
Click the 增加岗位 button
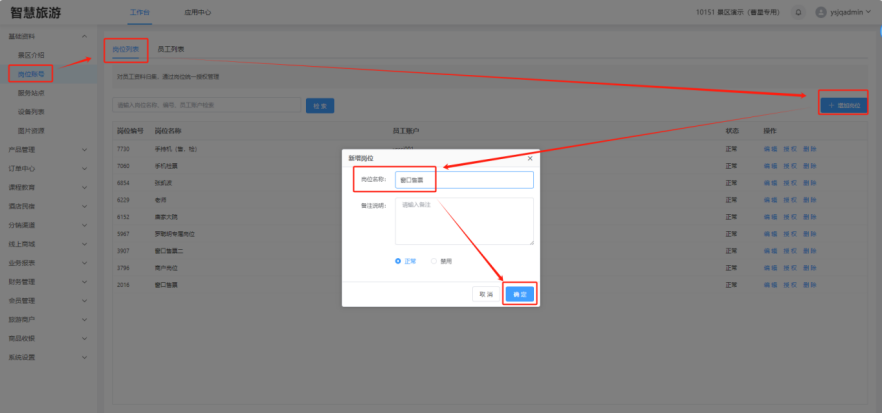coord(841,104)
